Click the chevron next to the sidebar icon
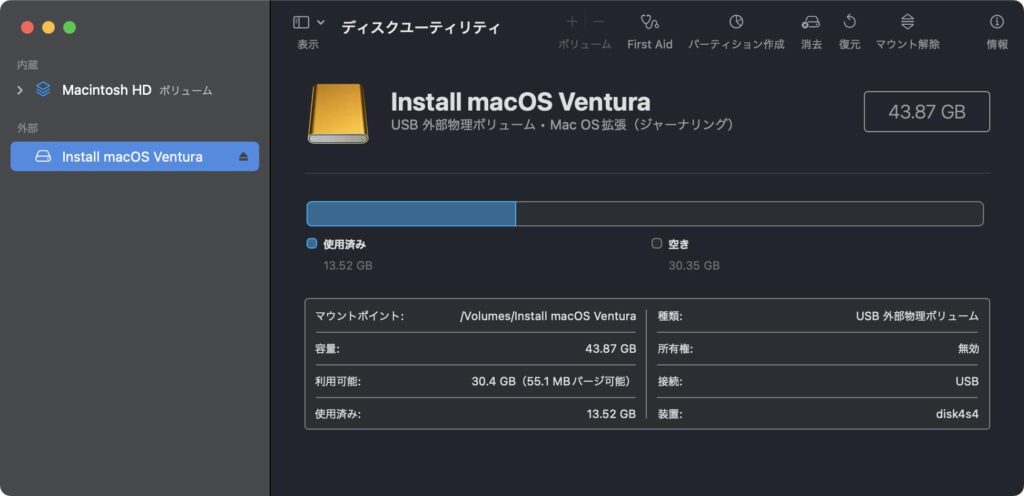The image size is (1024, 496). 321,22
